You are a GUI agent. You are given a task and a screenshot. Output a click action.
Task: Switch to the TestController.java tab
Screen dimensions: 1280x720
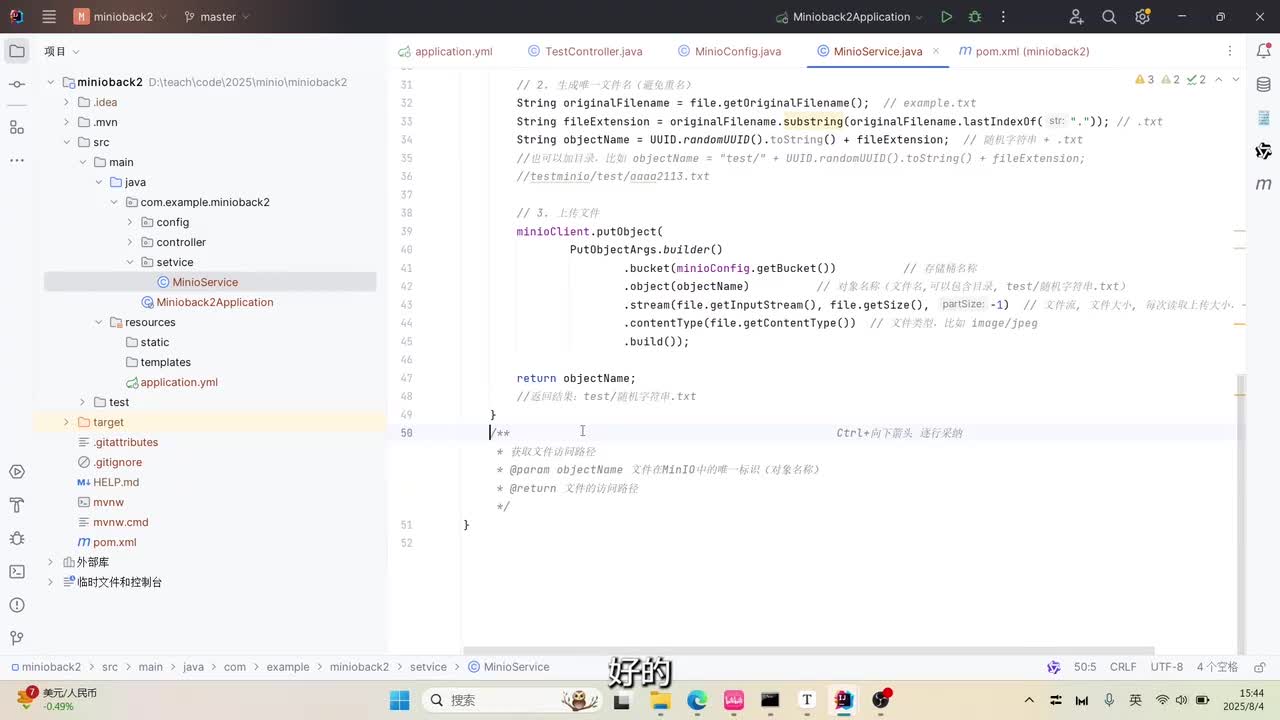click(x=584, y=51)
